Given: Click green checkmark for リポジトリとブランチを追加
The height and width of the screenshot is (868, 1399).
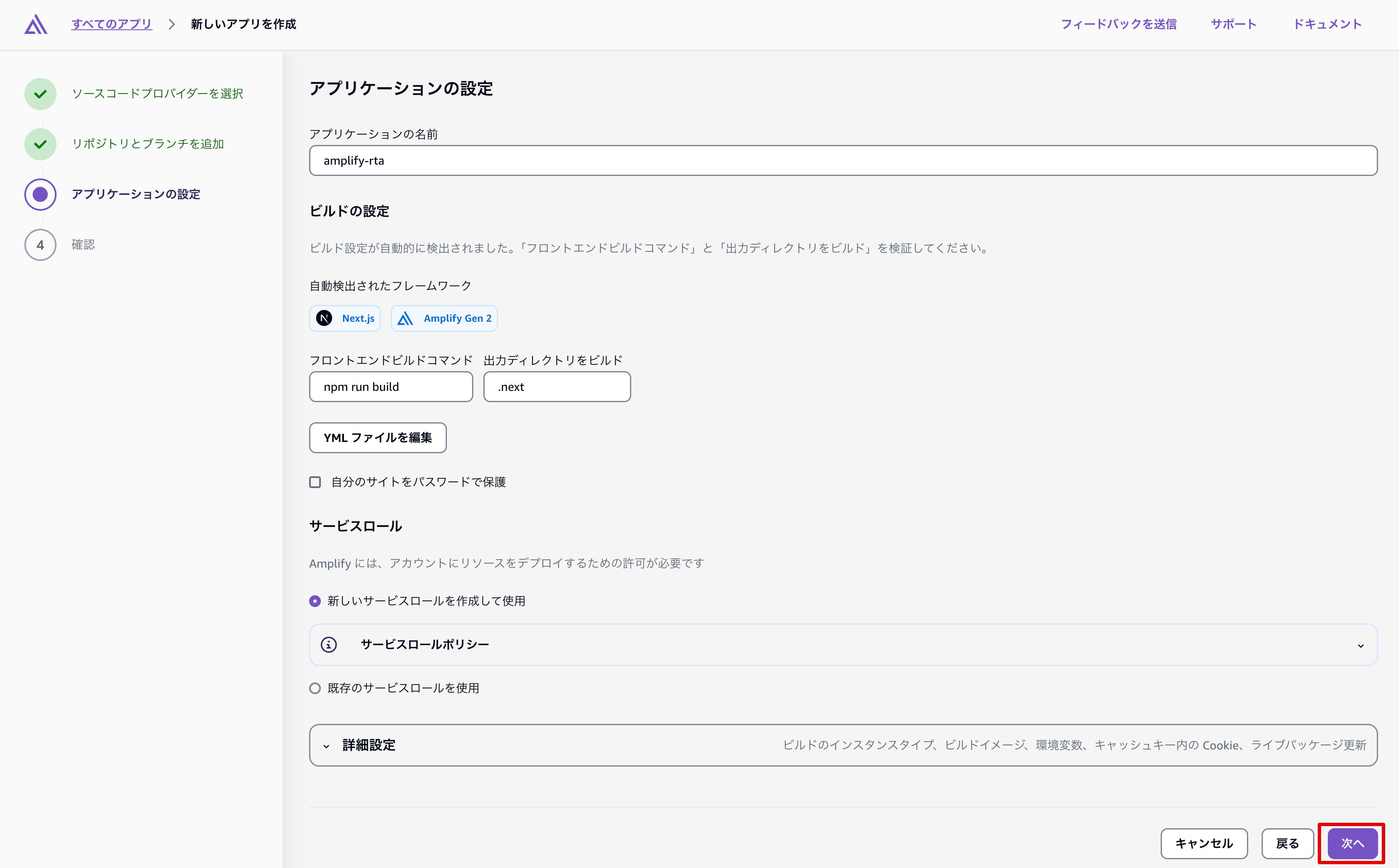Looking at the screenshot, I should point(40,144).
